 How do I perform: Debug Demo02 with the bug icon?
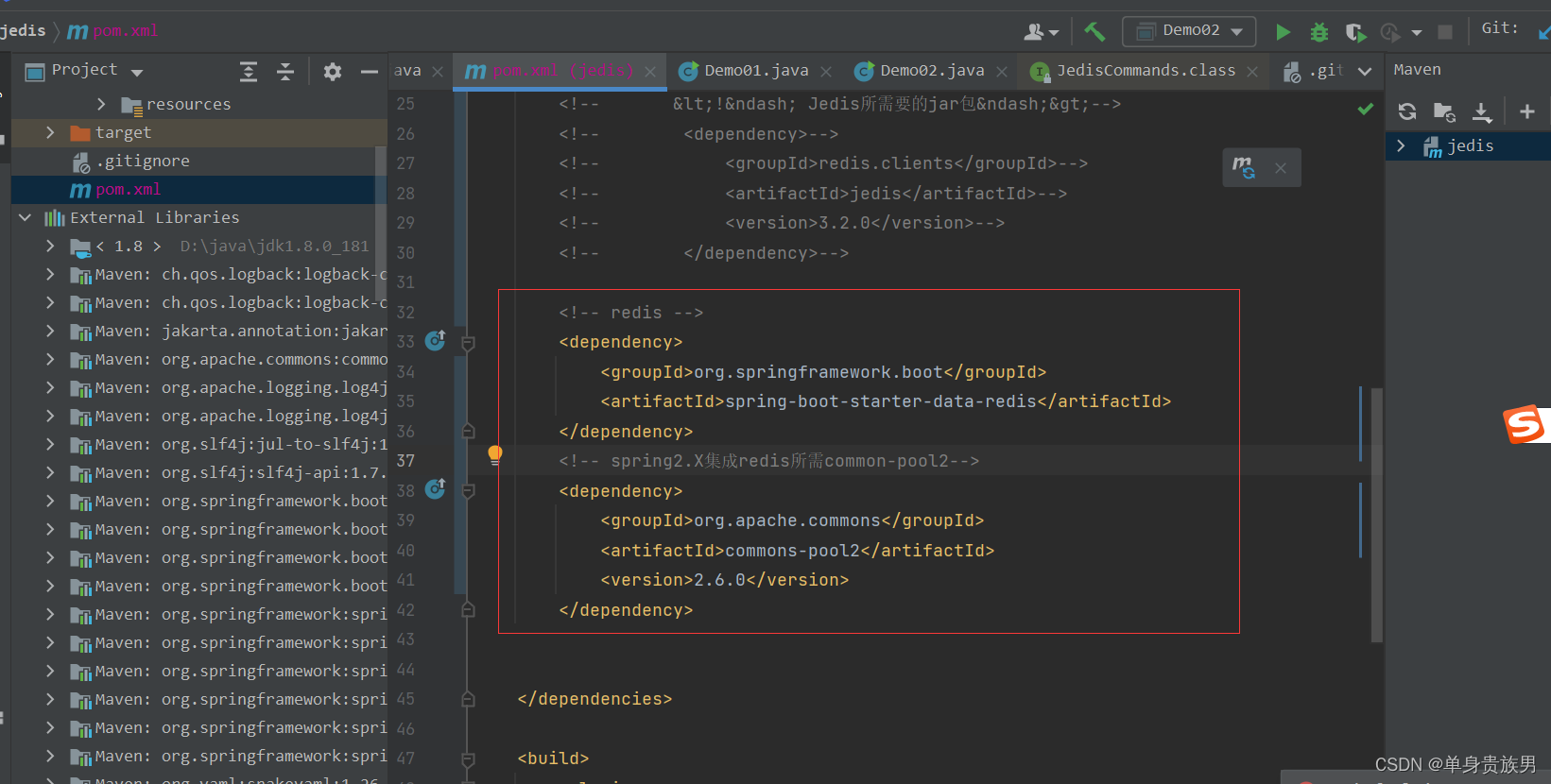coord(1319,32)
